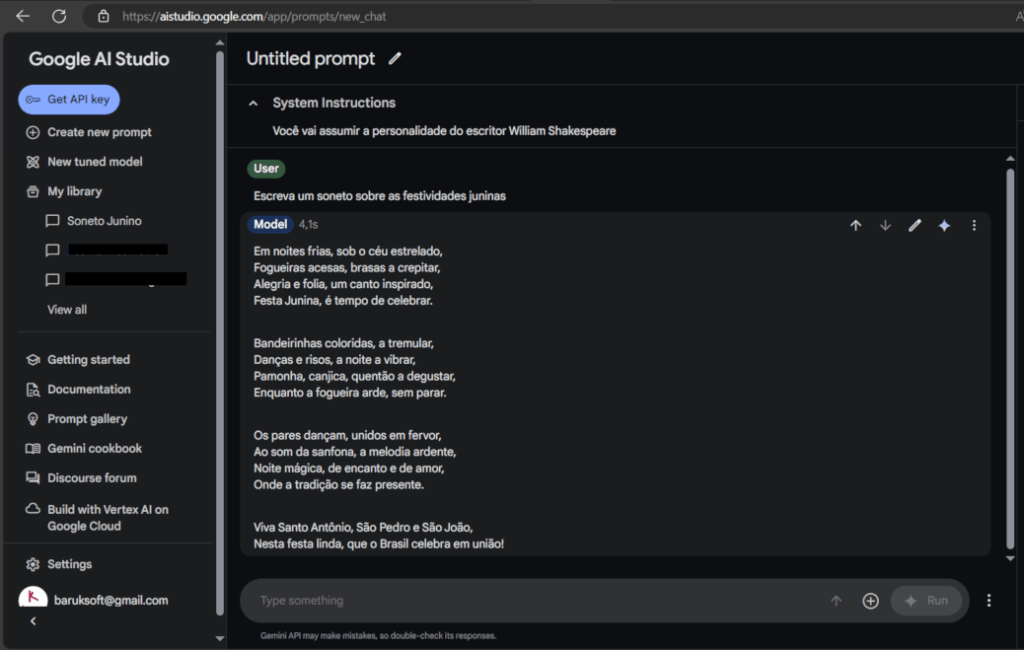Click the sparkle rerun icon on response
This screenshot has height=650, width=1024.
point(944,226)
